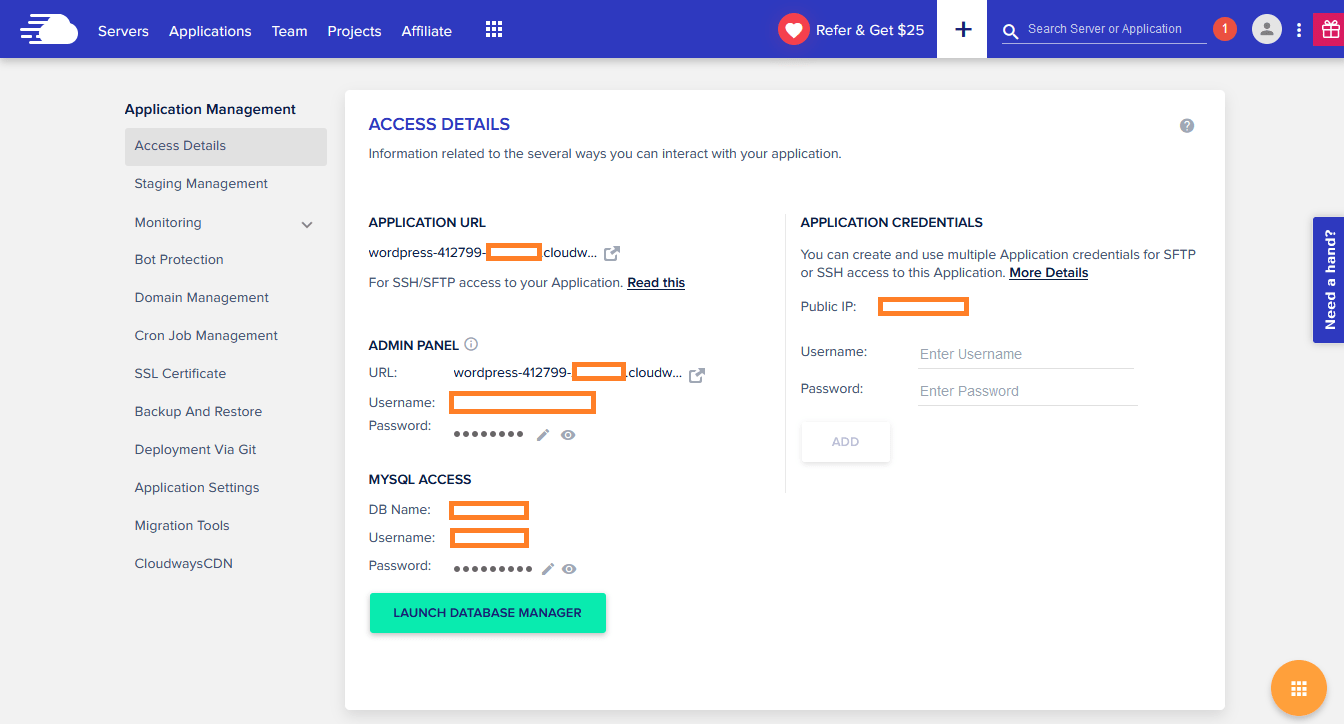Click the Application URL wordpress link
This screenshot has width=1344, height=724.
(483, 253)
